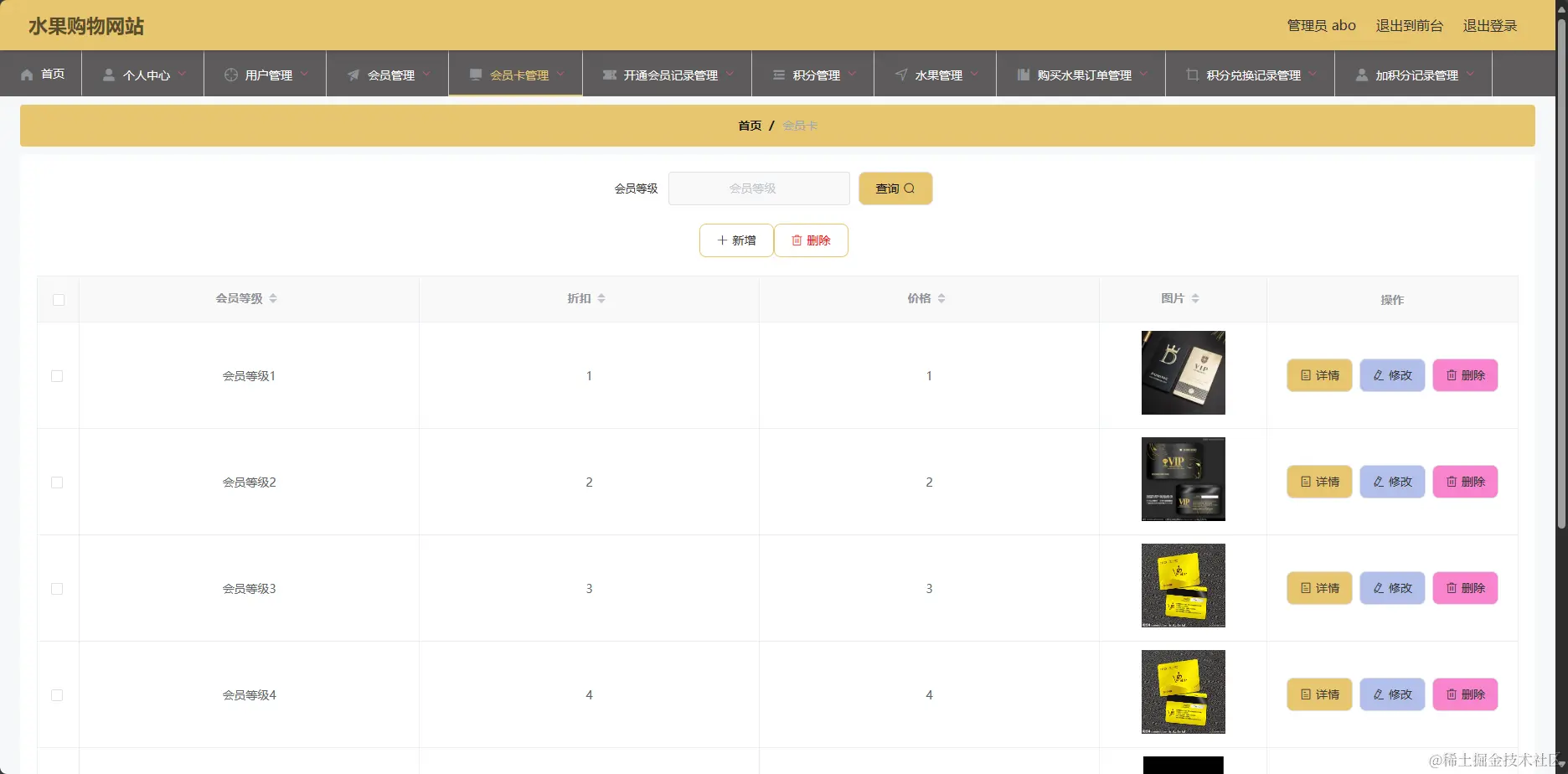Focus the 会员等级 search input field
This screenshot has width=1568, height=774.
click(x=759, y=188)
